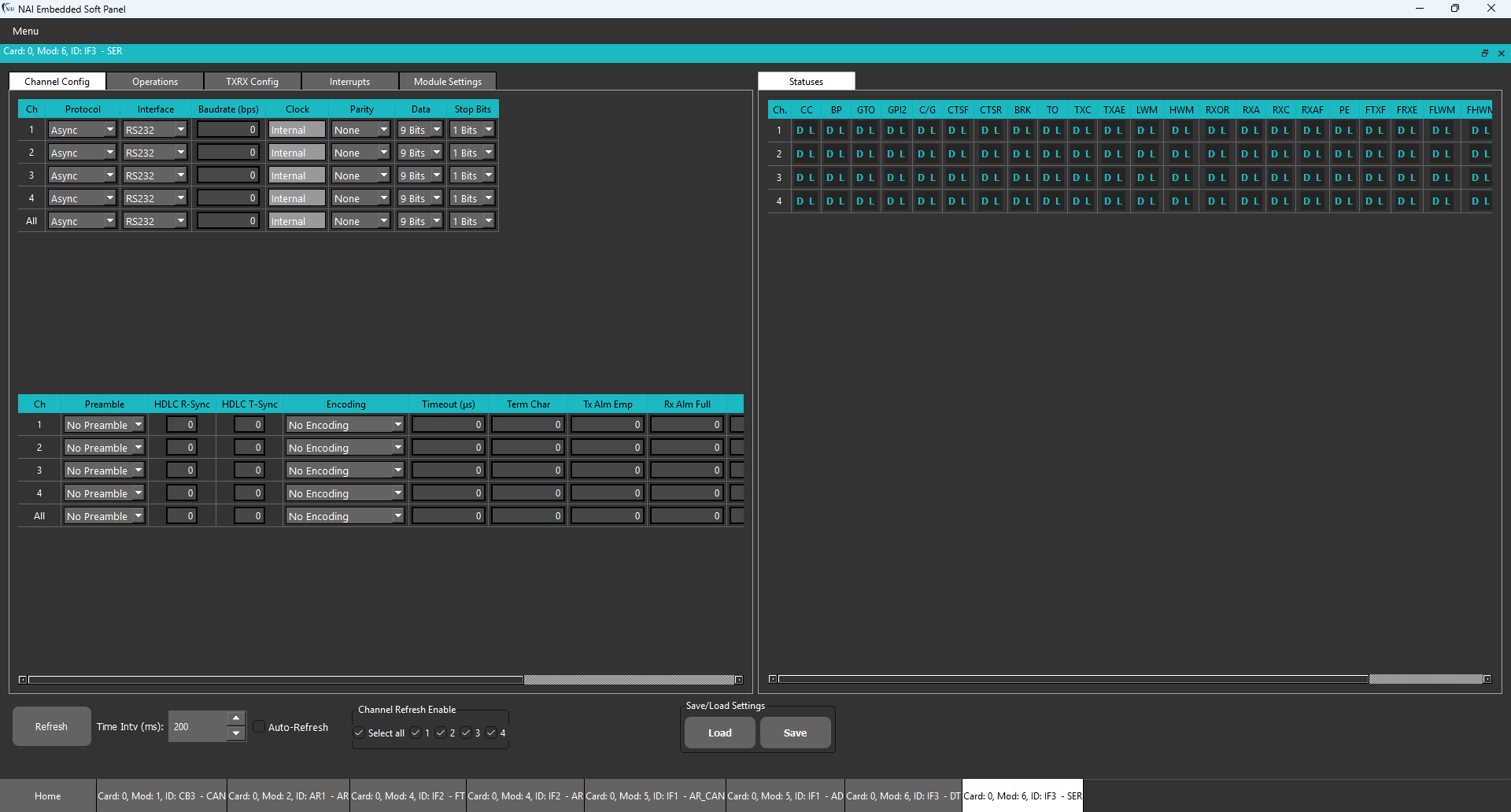Close the SER module panel
The height and width of the screenshot is (812, 1511).
[x=1501, y=54]
